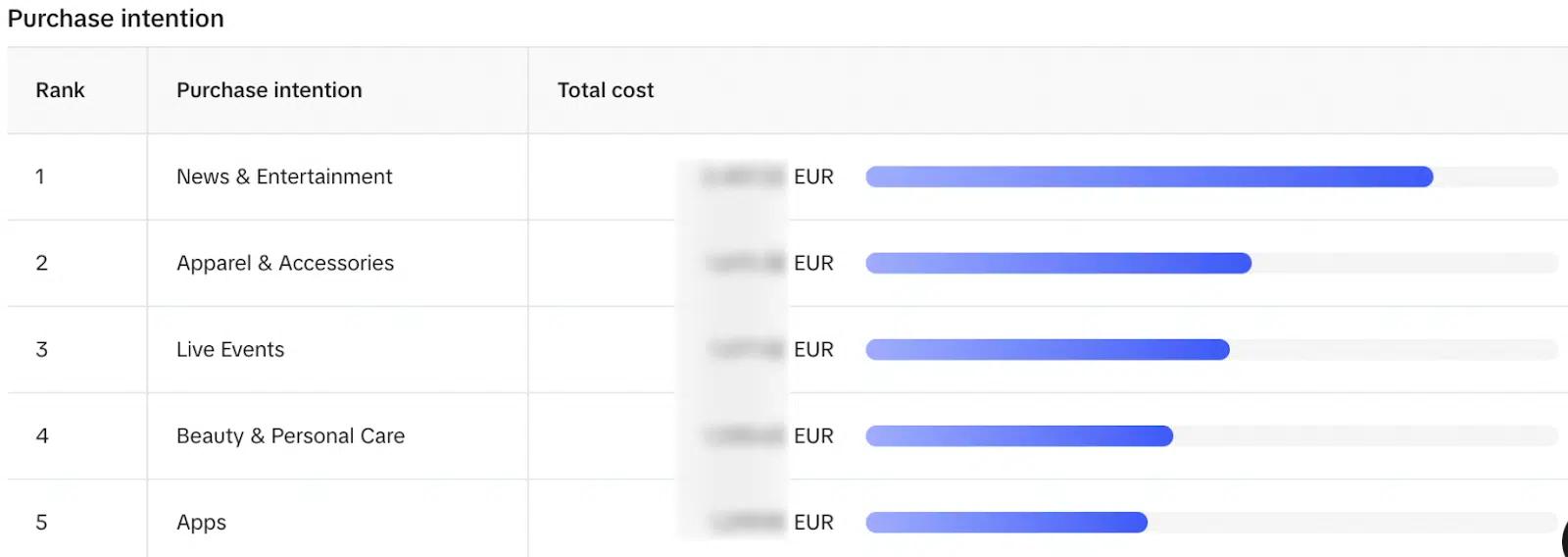Select the Apps row label

click(201, 523)
